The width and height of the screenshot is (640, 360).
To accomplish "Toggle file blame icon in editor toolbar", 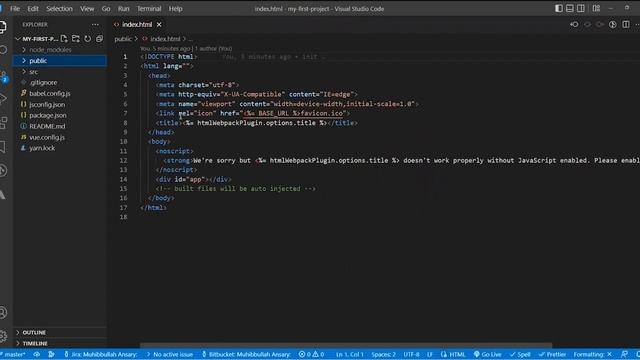I will point(613,24).
